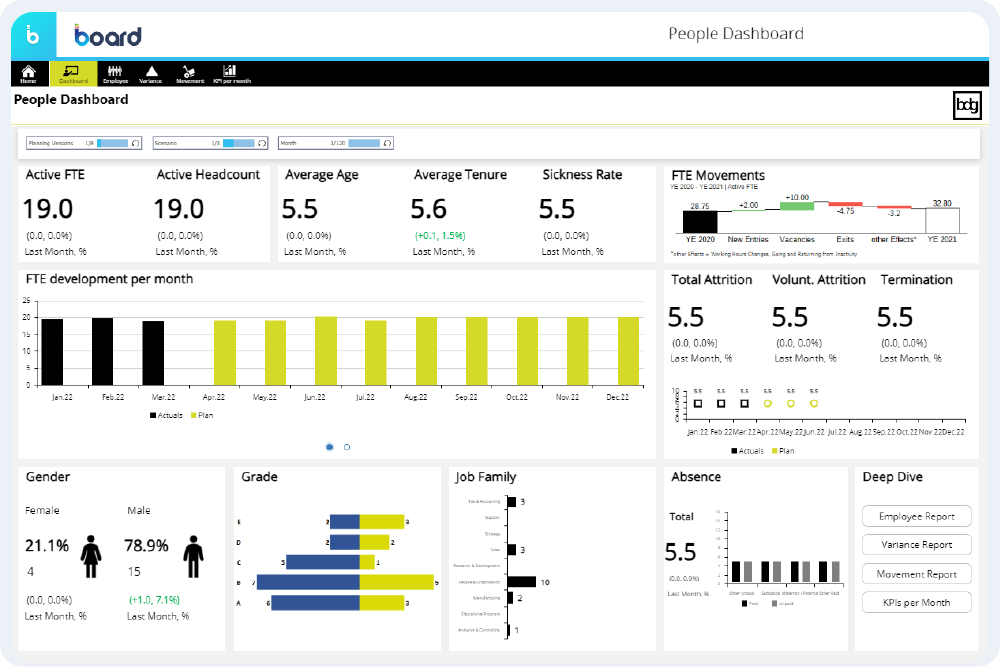Image resolution: width=1000 pixels, height=667 pixels.
Task: Open KPIs per Month deep dive
Action: click(x=916, y=603)
